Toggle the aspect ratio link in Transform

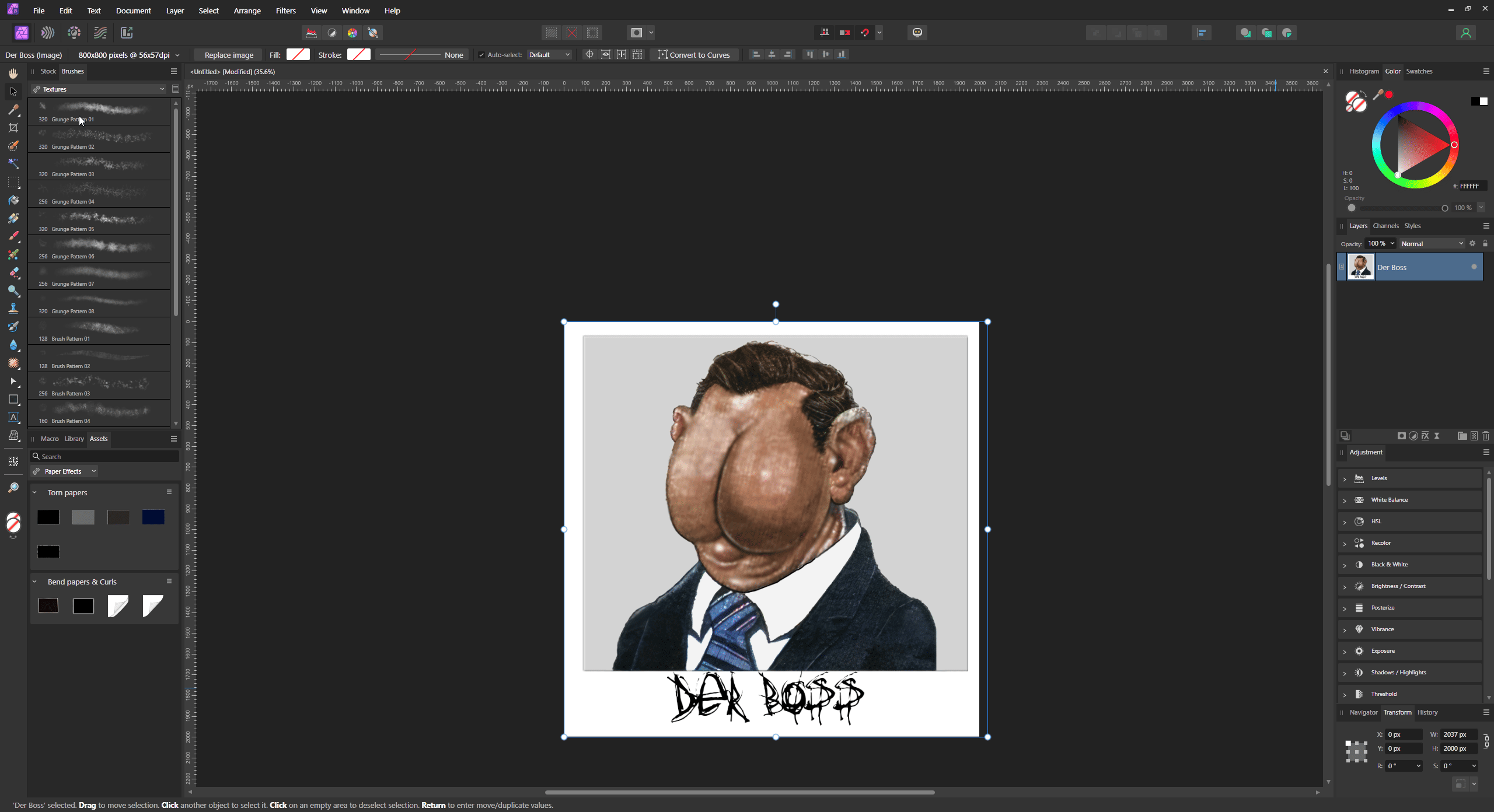1486,741
